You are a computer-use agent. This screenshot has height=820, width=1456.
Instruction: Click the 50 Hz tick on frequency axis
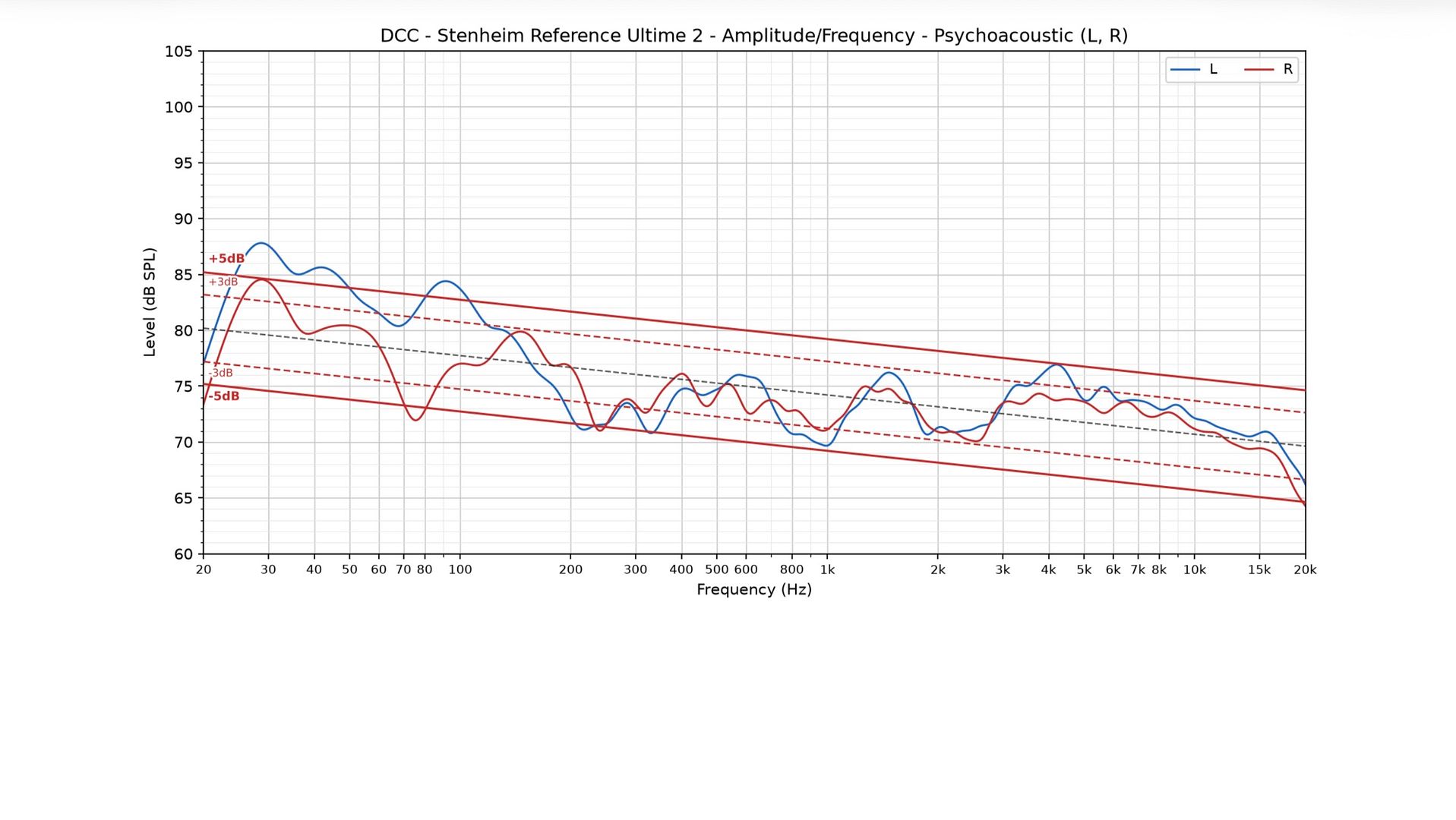pos(349,569)
